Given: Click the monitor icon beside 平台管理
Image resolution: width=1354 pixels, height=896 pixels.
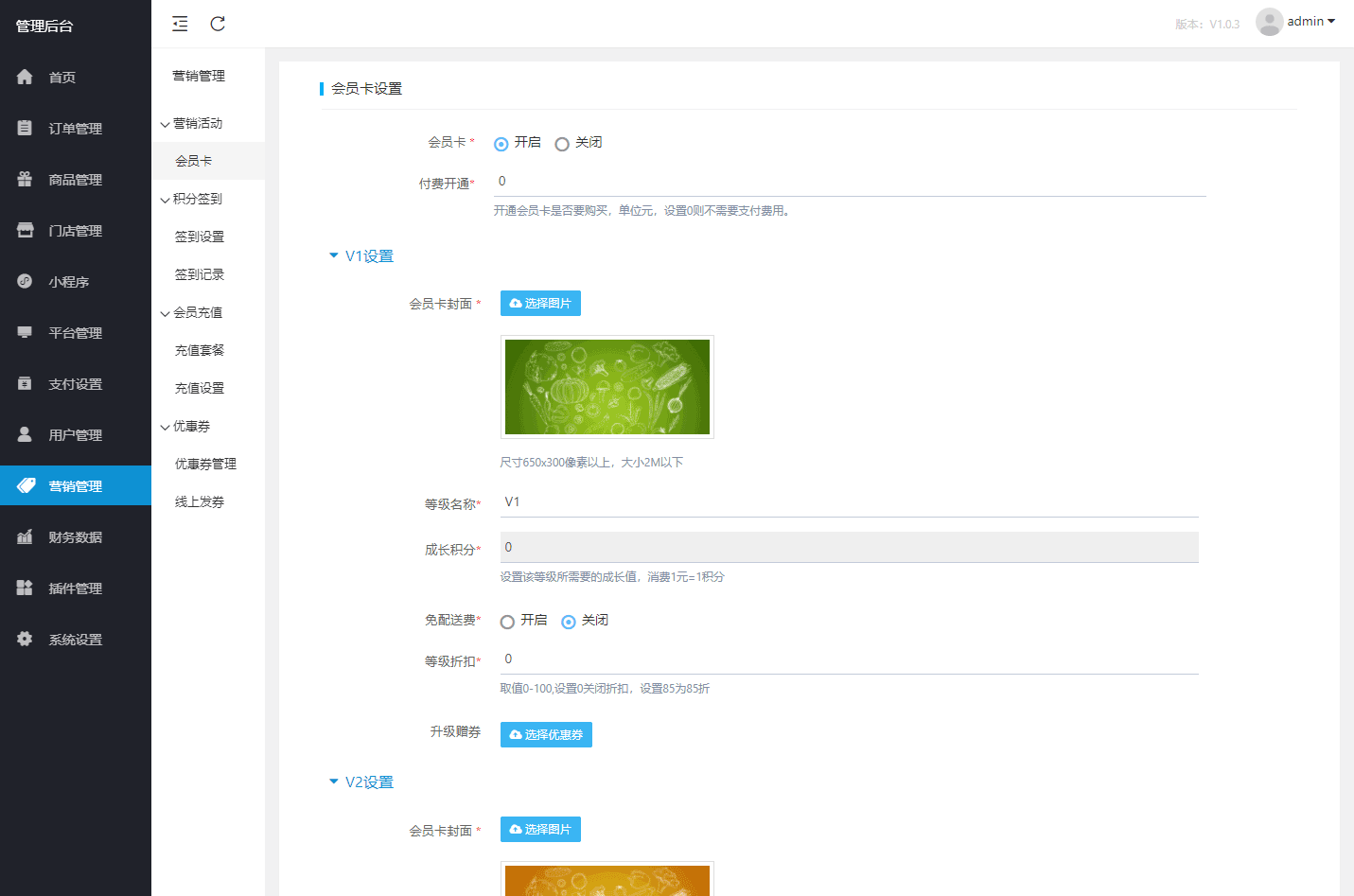Looking at the screenshot, I should pyautogui.click(x=25, y=332).
